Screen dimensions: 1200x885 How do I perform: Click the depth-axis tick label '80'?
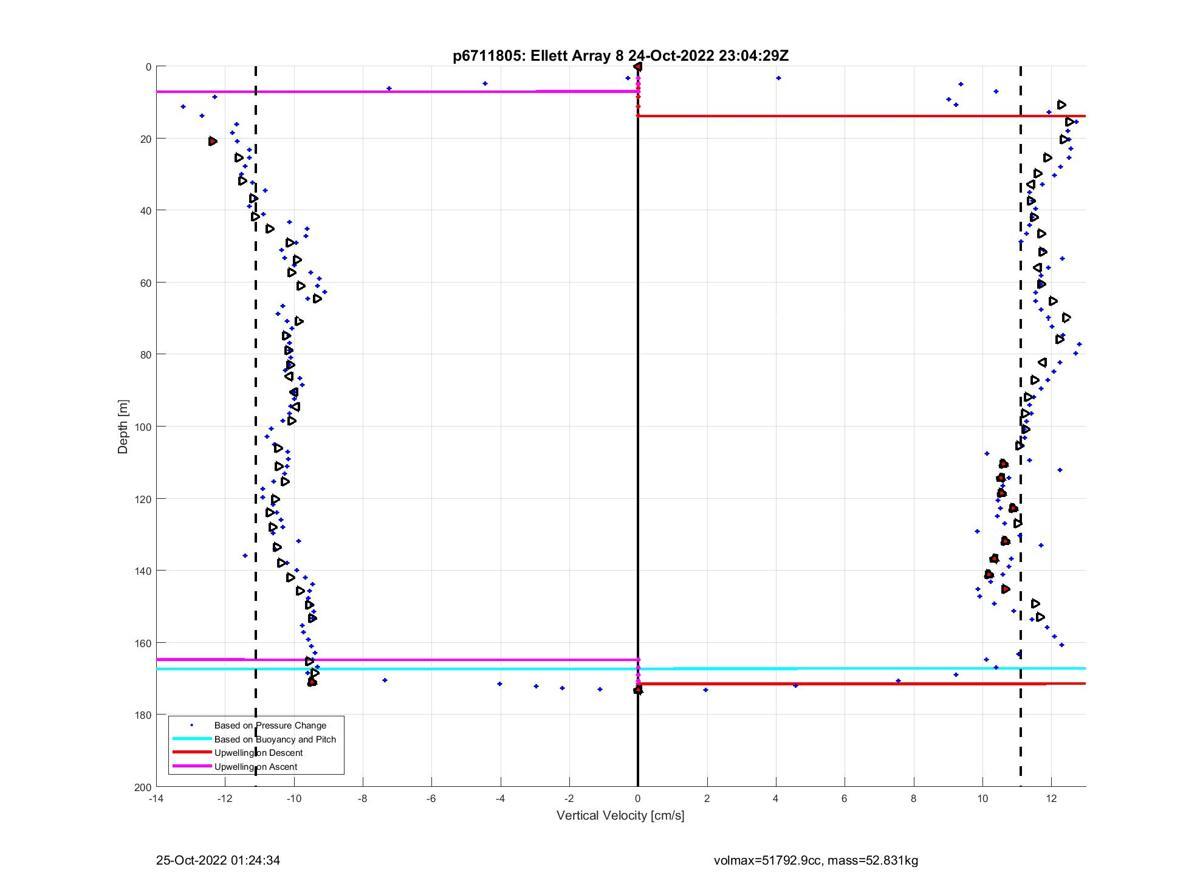[x=145, y=355]
